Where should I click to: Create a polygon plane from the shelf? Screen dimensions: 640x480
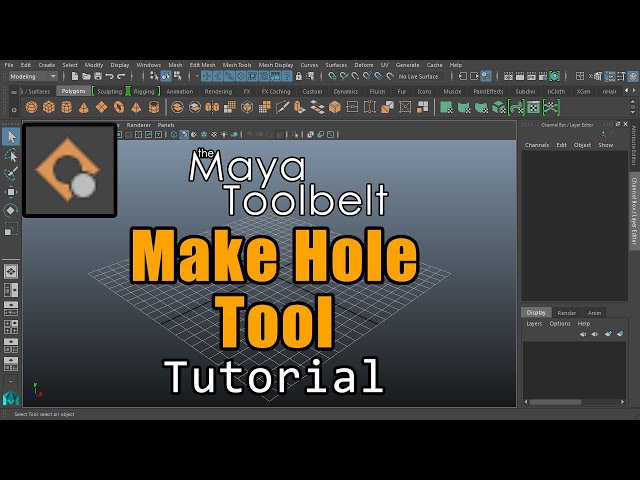pyautogui.click(x=101, y=107)
